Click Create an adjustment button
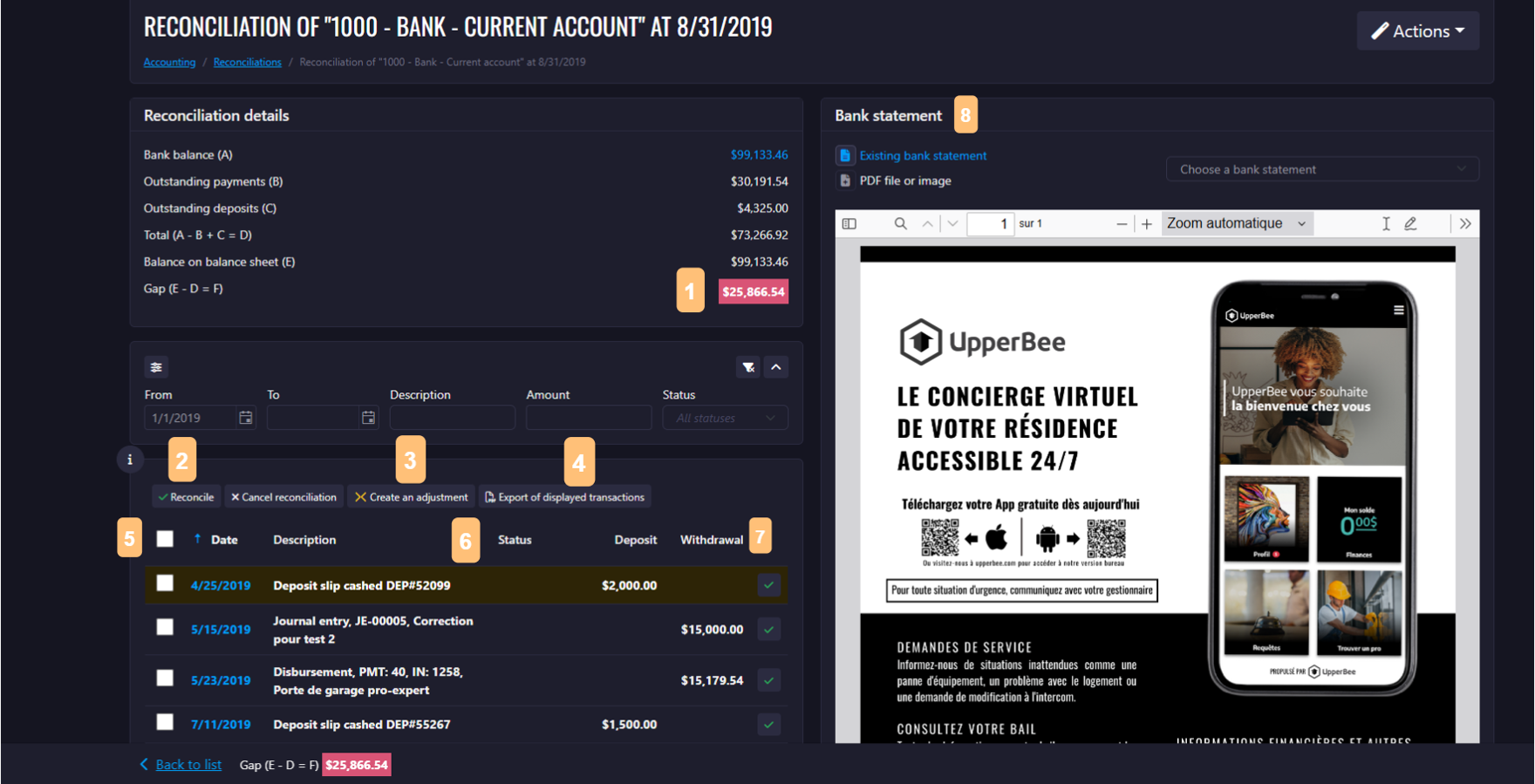1535x784 pixels. [x=411, y=497]
